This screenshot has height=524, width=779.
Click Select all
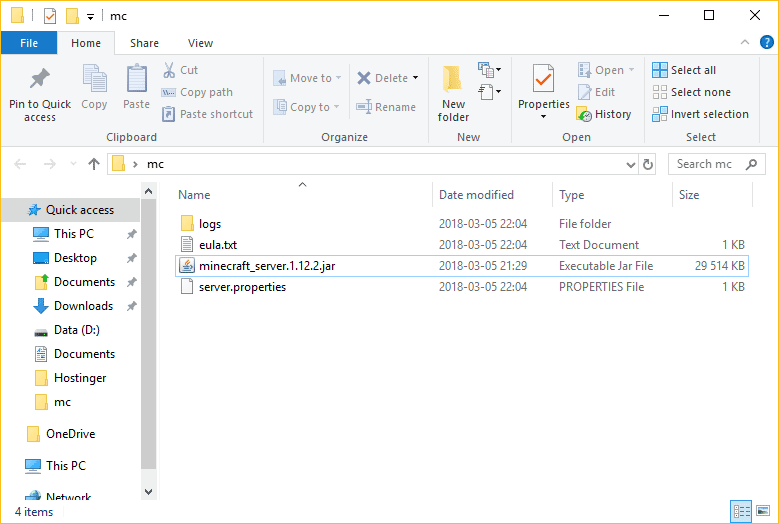click(x=684, y=70)
